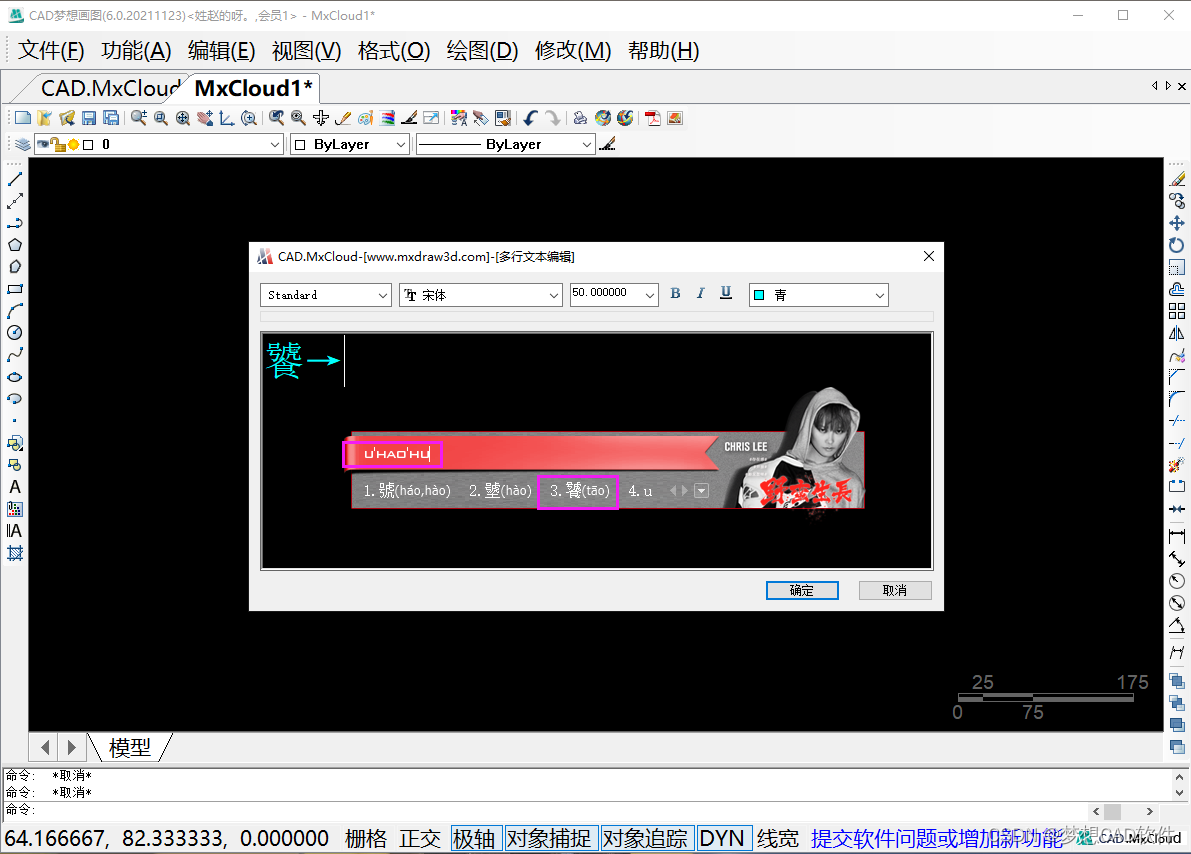Open the 视图(V) menu
Image resolution: width=1191 pixels, height=854 pixels.
[x=307, y=51]
